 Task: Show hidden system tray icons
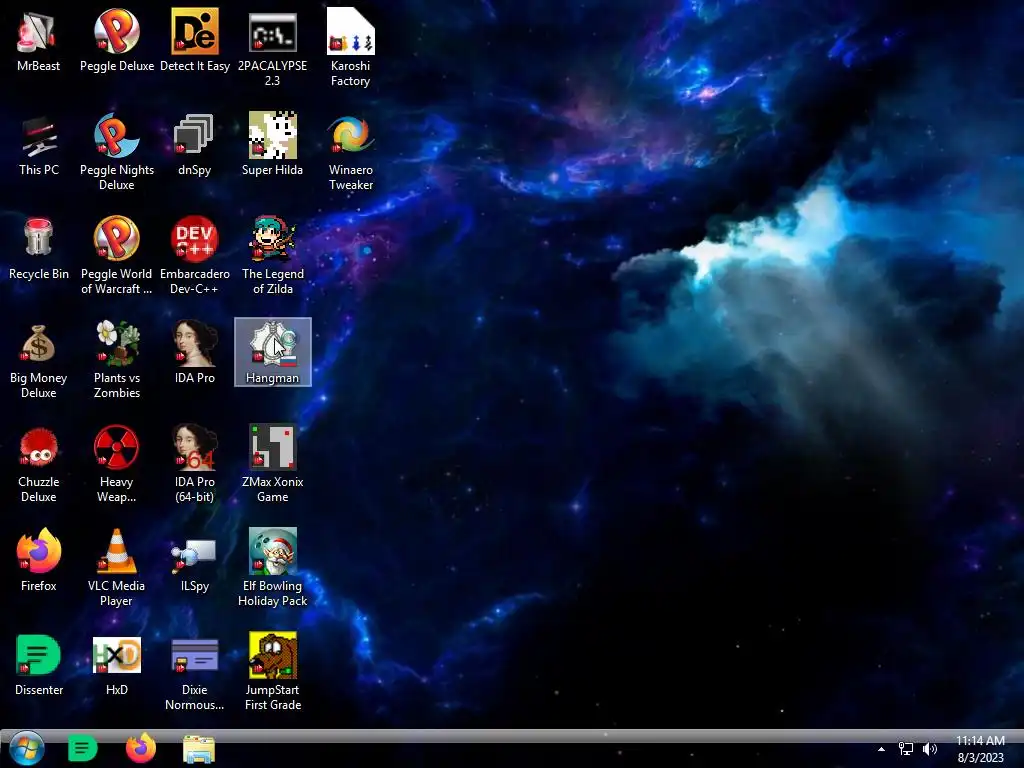(x=881, y=749)
